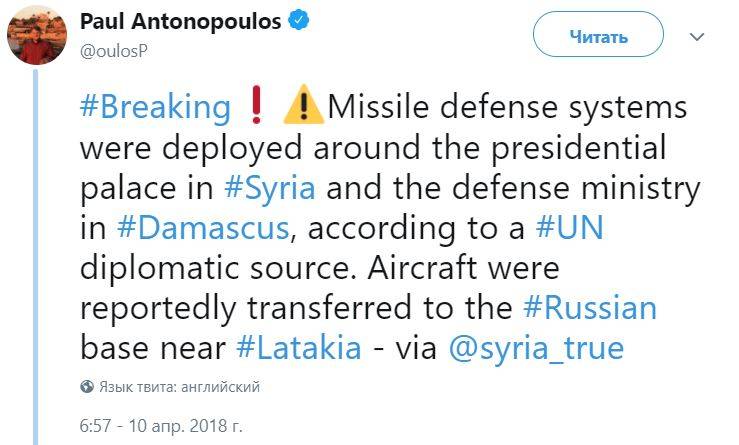Viewport: 739px width, 445px height.
Task: Open the #Latakia hashtag
Action: (x=300, y=348)
